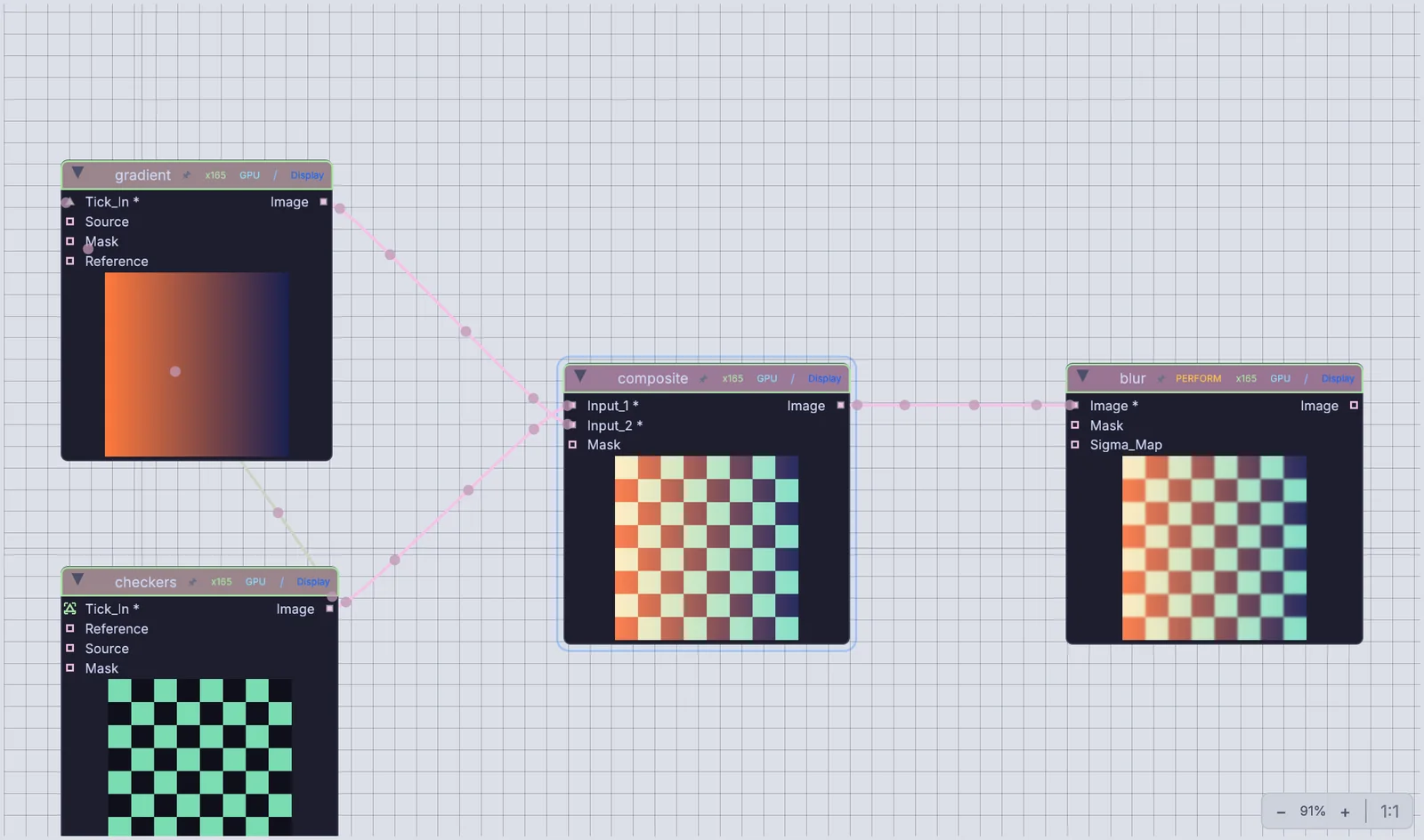Click the blur node's Mask input socket
Image resolution: width=1424 pixels, height=840 pixels.
[1075, 424]
